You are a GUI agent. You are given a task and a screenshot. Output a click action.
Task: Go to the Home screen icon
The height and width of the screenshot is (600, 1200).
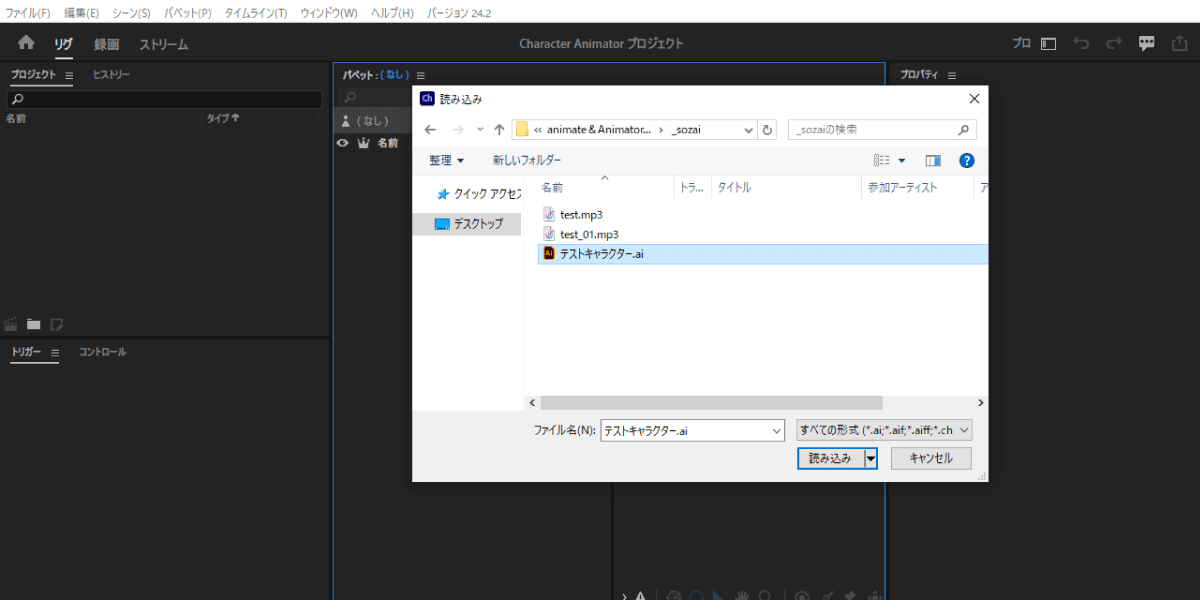point(26,43)
